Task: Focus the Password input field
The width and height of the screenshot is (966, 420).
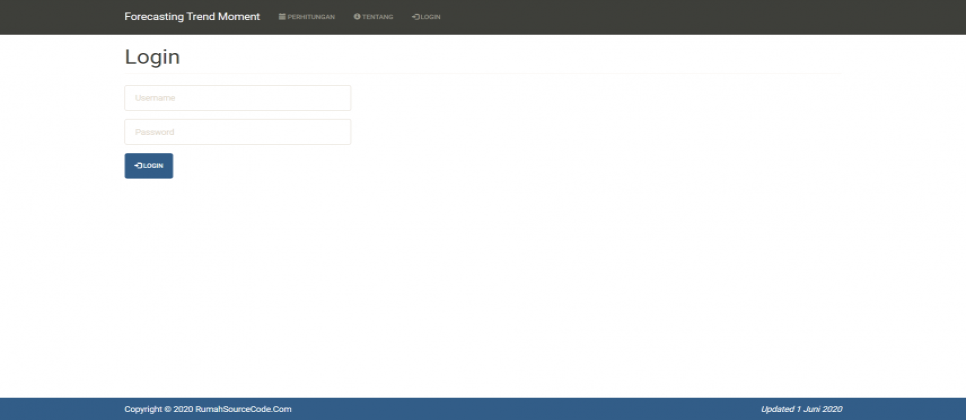Action: click(238, 132)
